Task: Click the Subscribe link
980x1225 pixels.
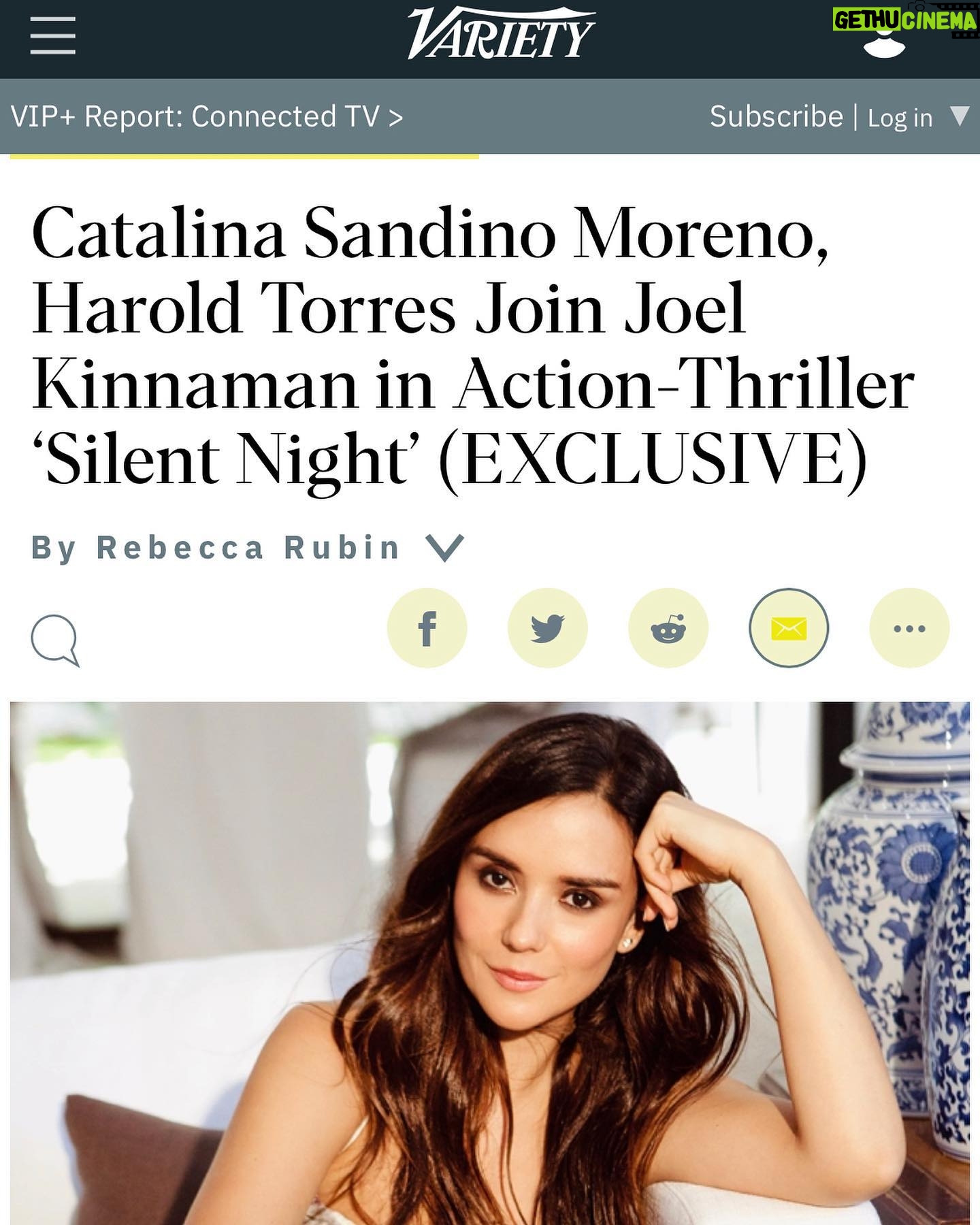Action: point(777,116)
